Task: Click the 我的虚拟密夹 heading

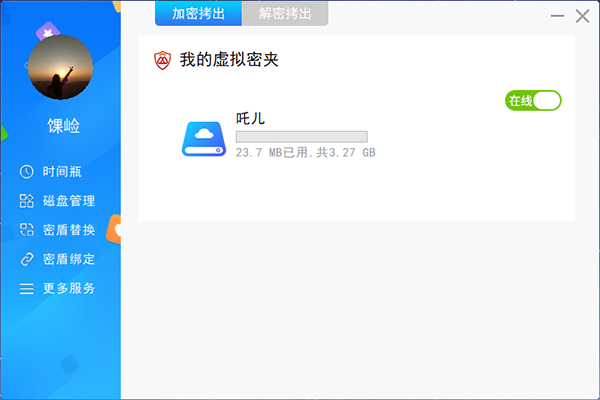Action: point(229,60)
